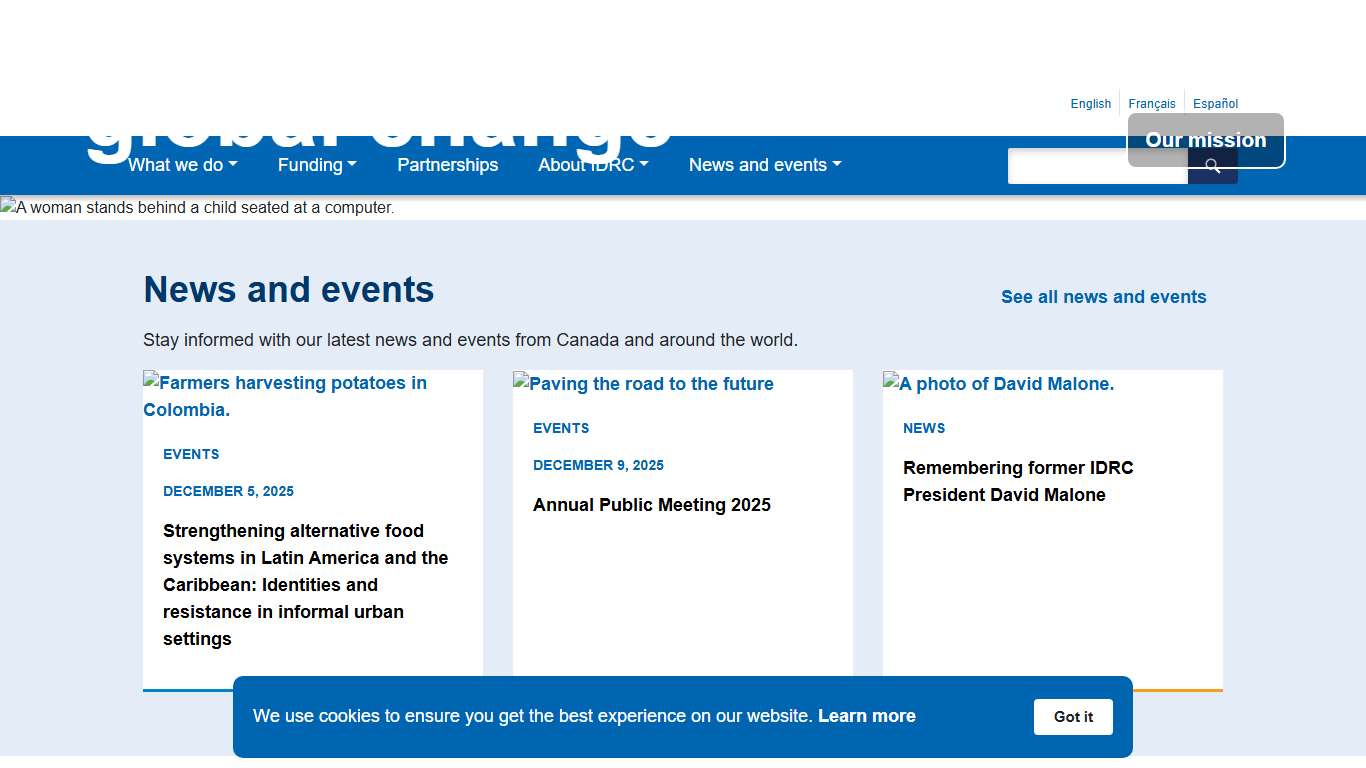
Task: Switch the site language to Français
Action: point(1151,103)
